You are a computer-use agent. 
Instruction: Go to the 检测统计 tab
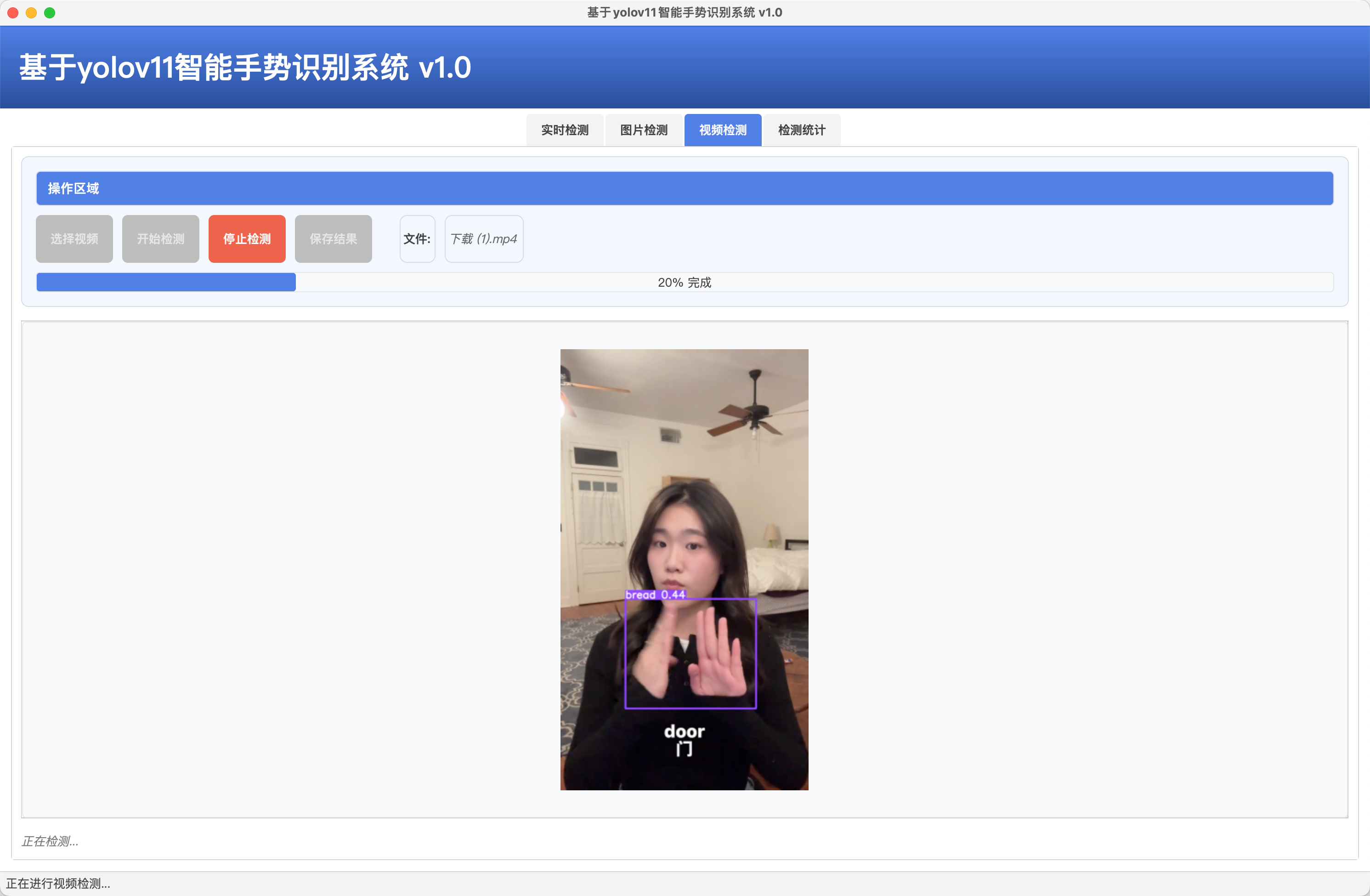tap(801, 130)
